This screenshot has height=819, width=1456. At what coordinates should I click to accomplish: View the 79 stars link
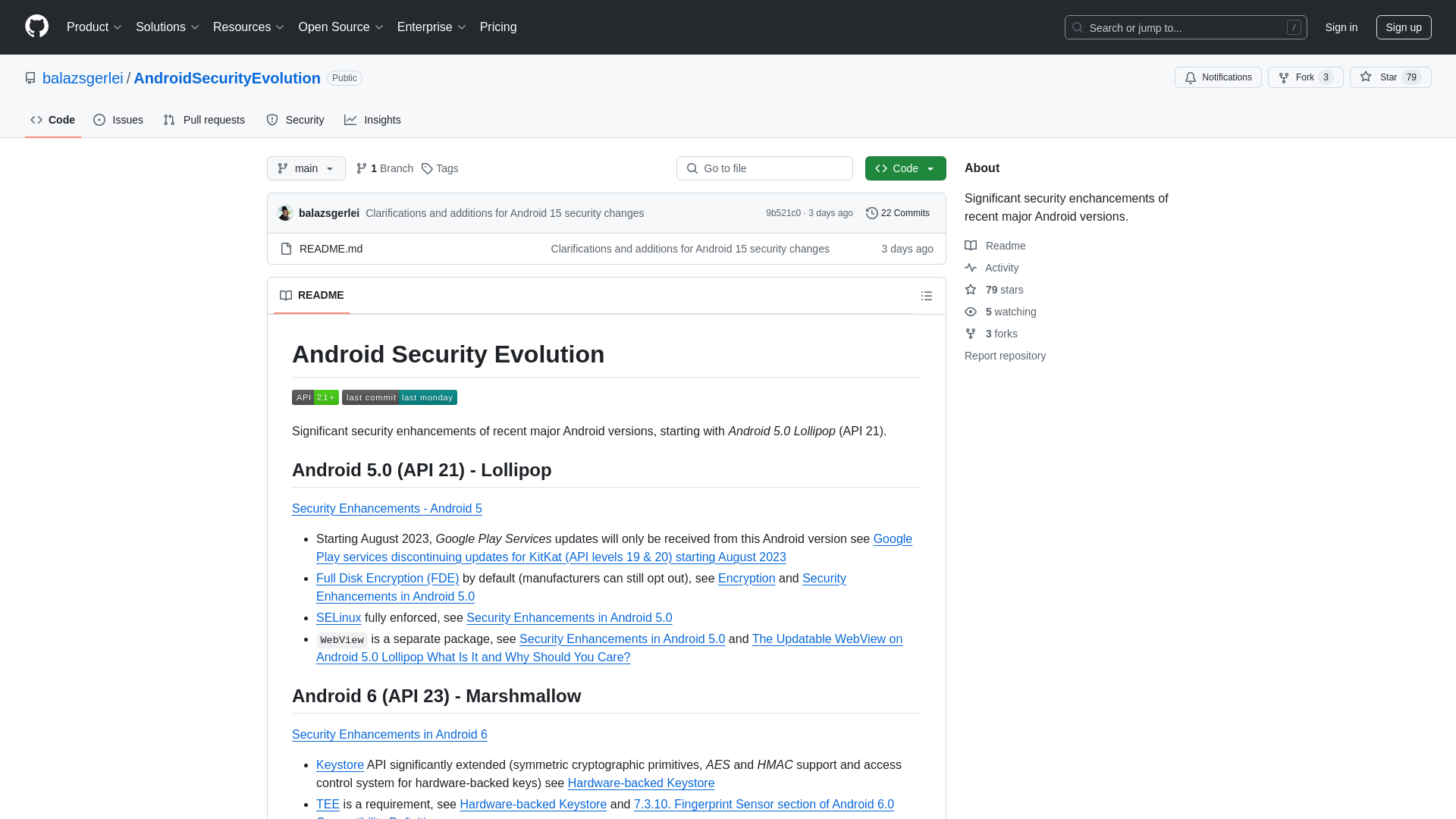(x=994, y=290)
